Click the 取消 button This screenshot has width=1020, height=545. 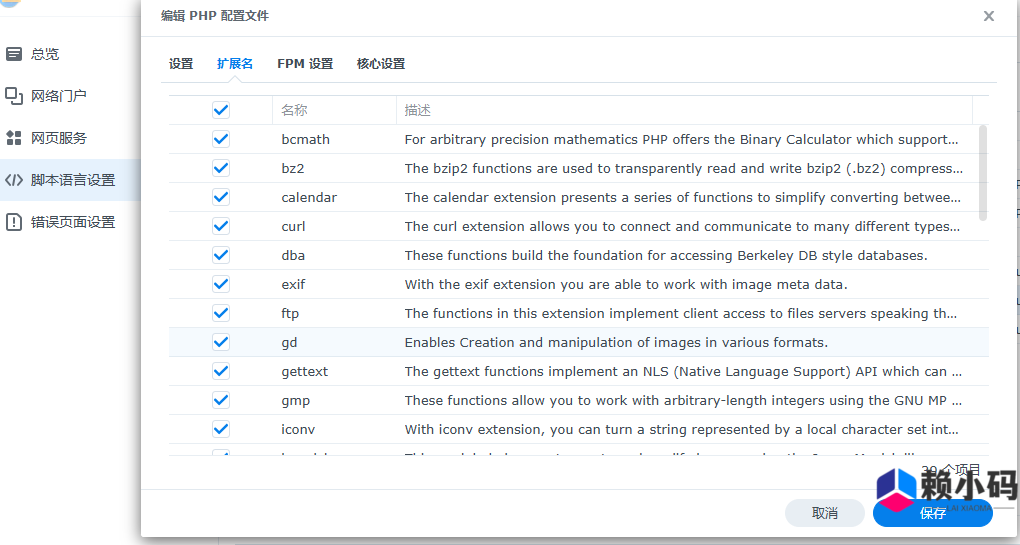[825, 513]
